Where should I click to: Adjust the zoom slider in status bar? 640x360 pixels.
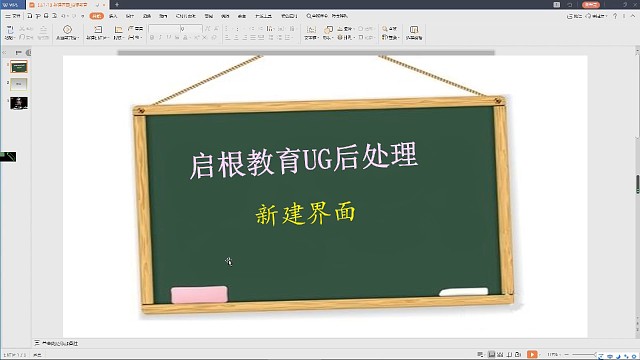tap(584, 355)
